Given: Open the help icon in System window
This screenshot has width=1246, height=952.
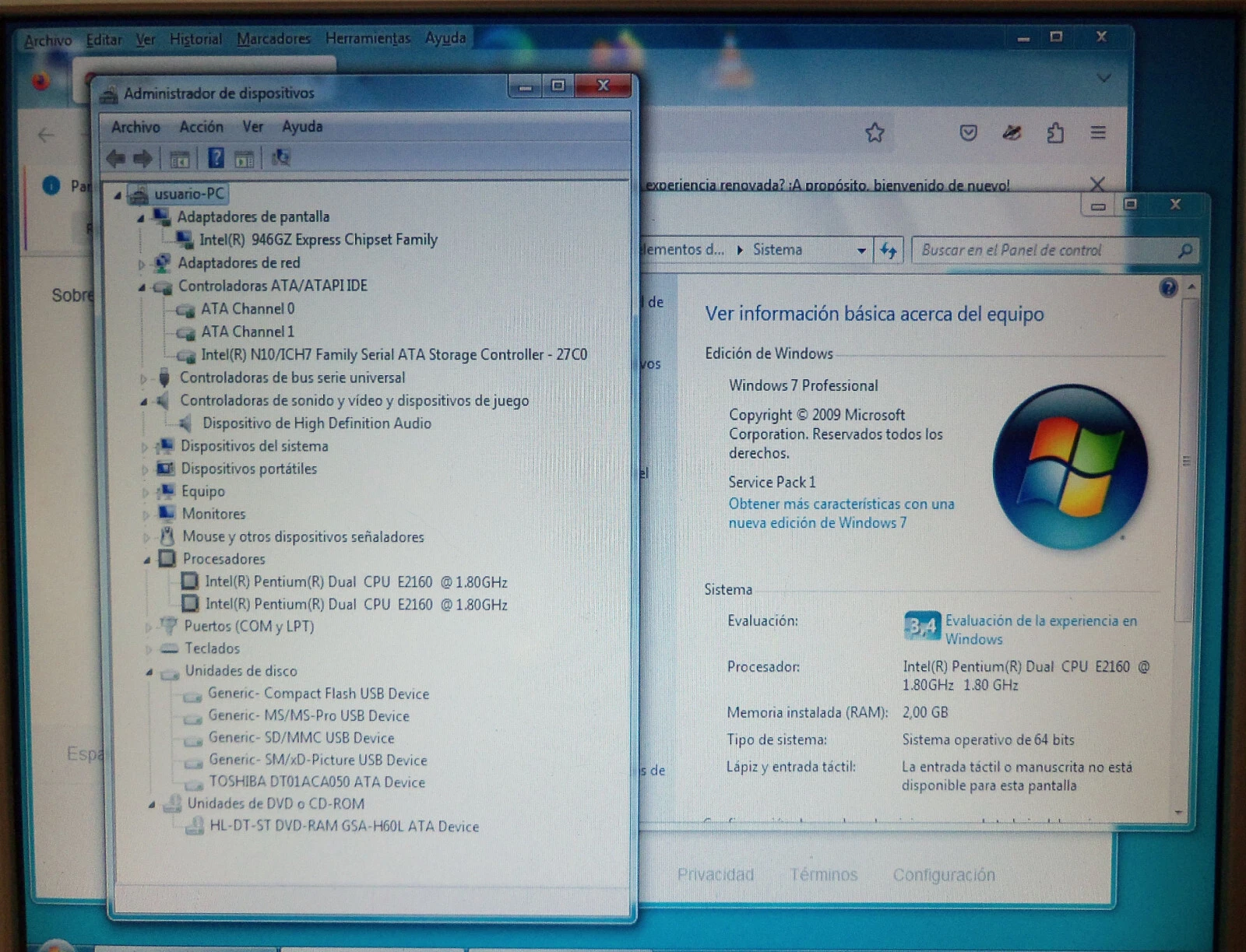Looking at the screenshot, I should (1168, 288).
